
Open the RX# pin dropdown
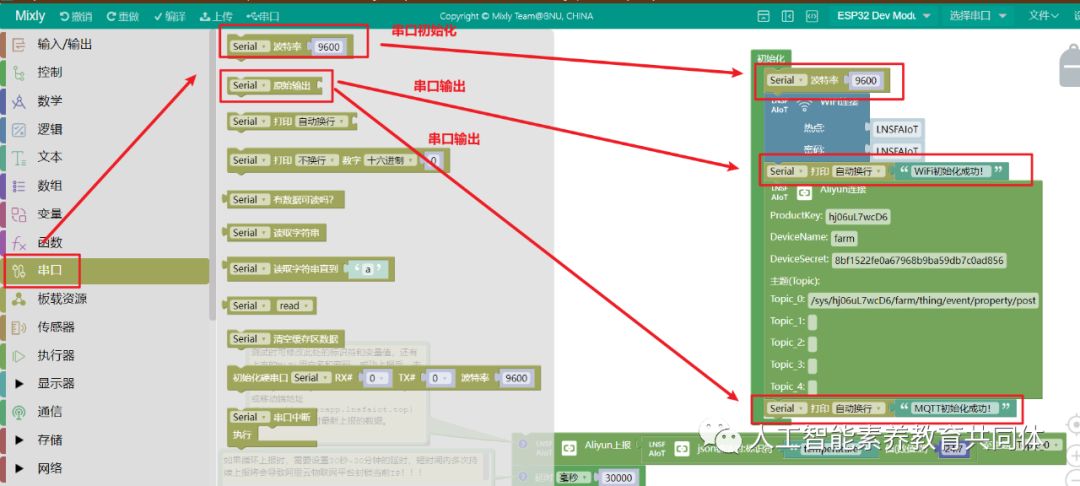click(x=377, y=378)
